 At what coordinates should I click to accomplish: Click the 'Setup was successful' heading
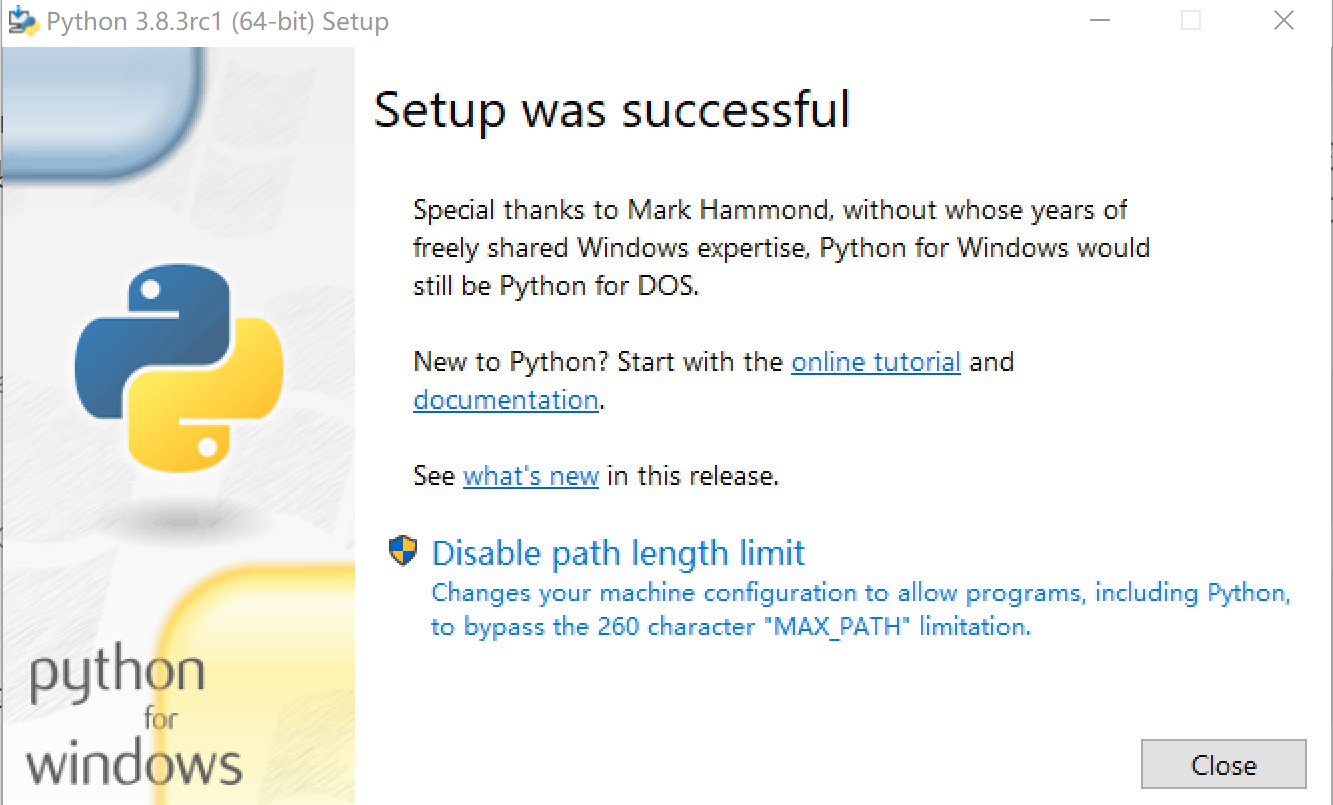[611, 110]
